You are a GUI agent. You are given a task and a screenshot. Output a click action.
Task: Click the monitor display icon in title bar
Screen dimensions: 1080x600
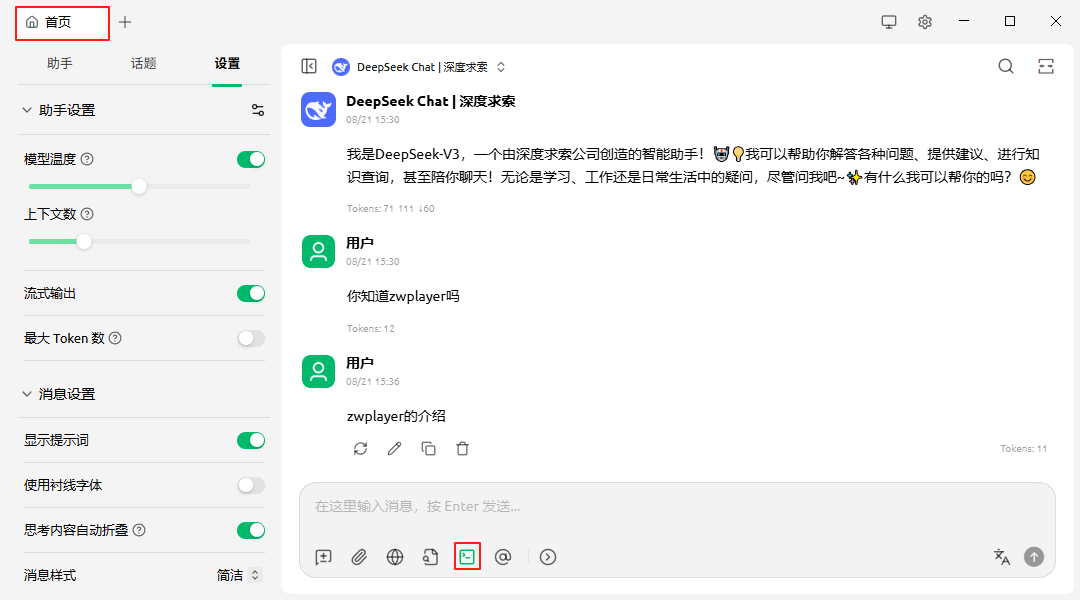[889, 22]
